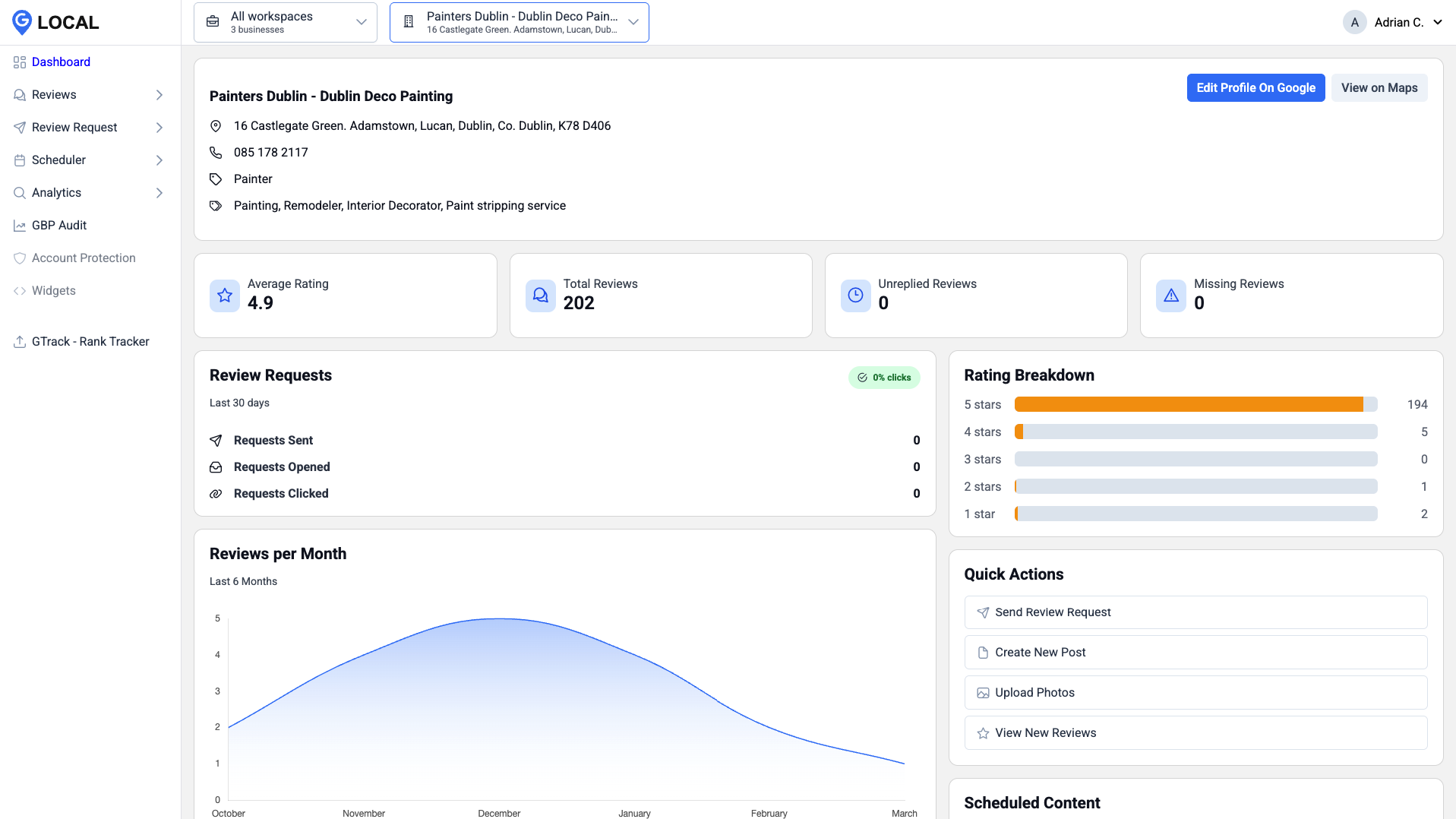Click the Upload Photos image icon
Screen dimensions: 1456x819
pos(981,692)
